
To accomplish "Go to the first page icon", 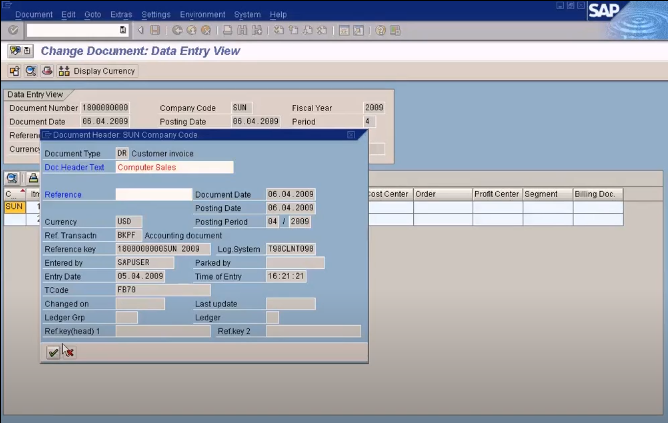I will 279,30.
